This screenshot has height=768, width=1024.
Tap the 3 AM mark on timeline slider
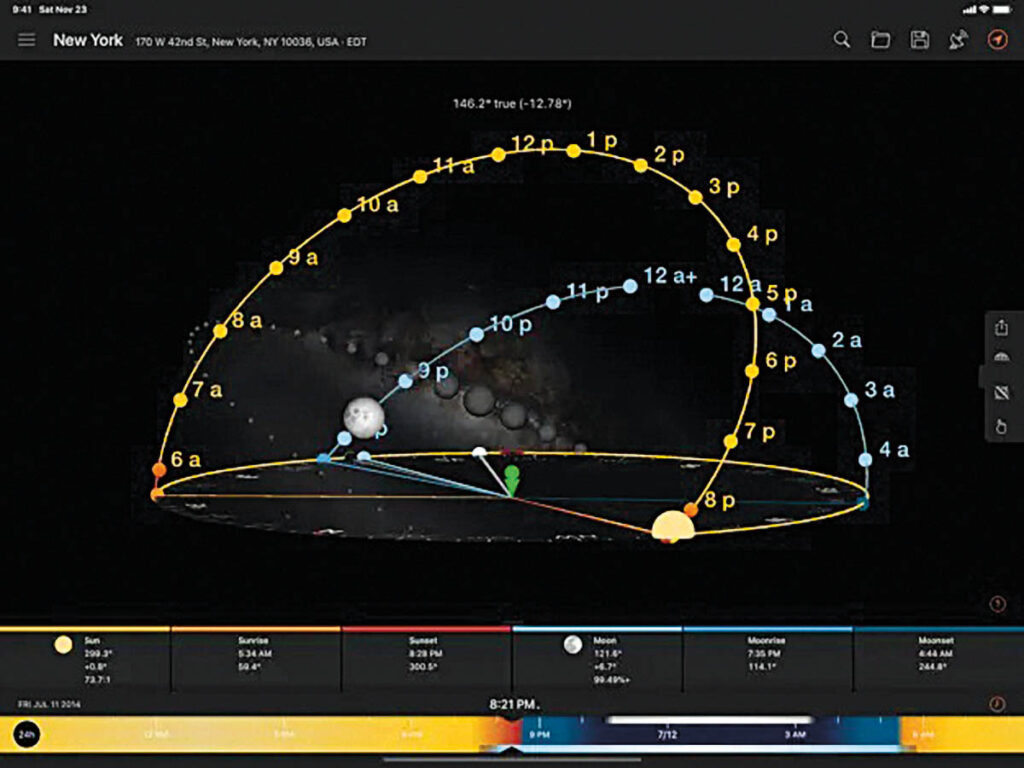(x=795, y=735)
